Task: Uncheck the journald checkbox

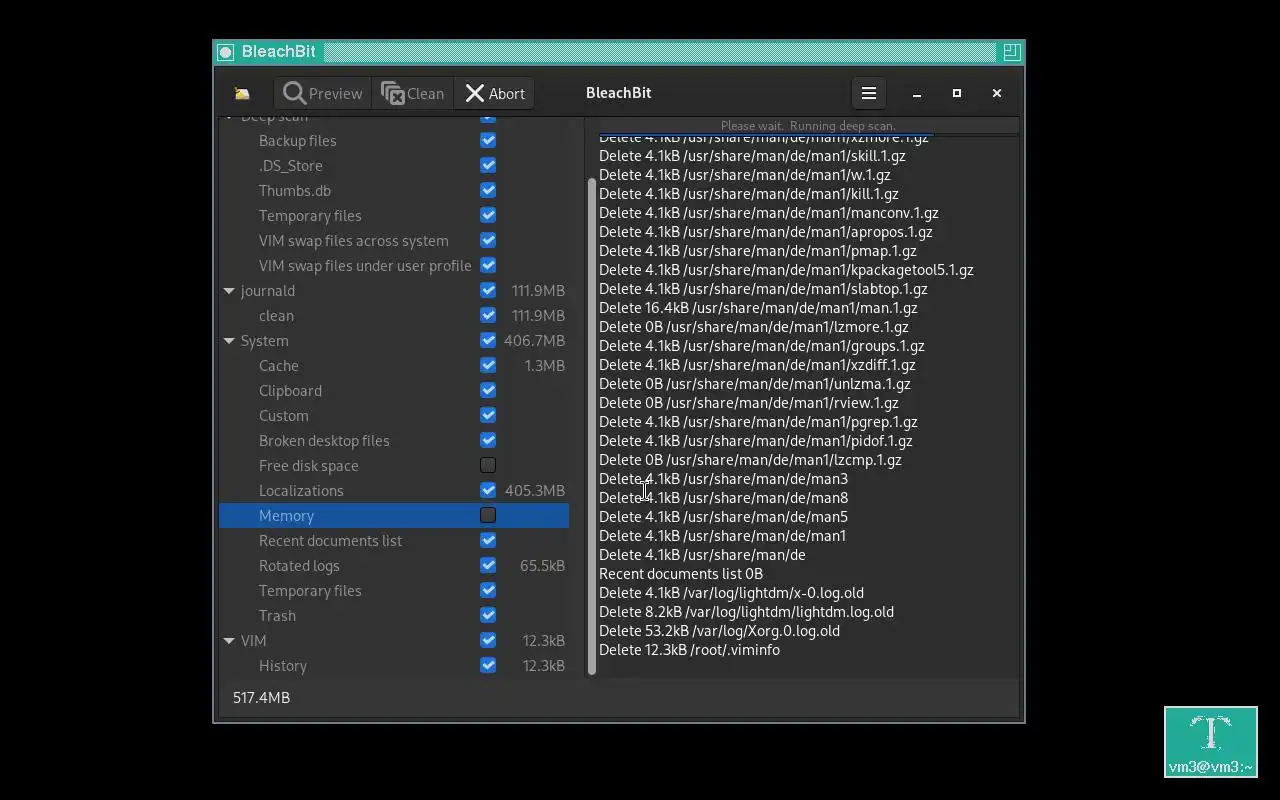Action: point(488,290)
